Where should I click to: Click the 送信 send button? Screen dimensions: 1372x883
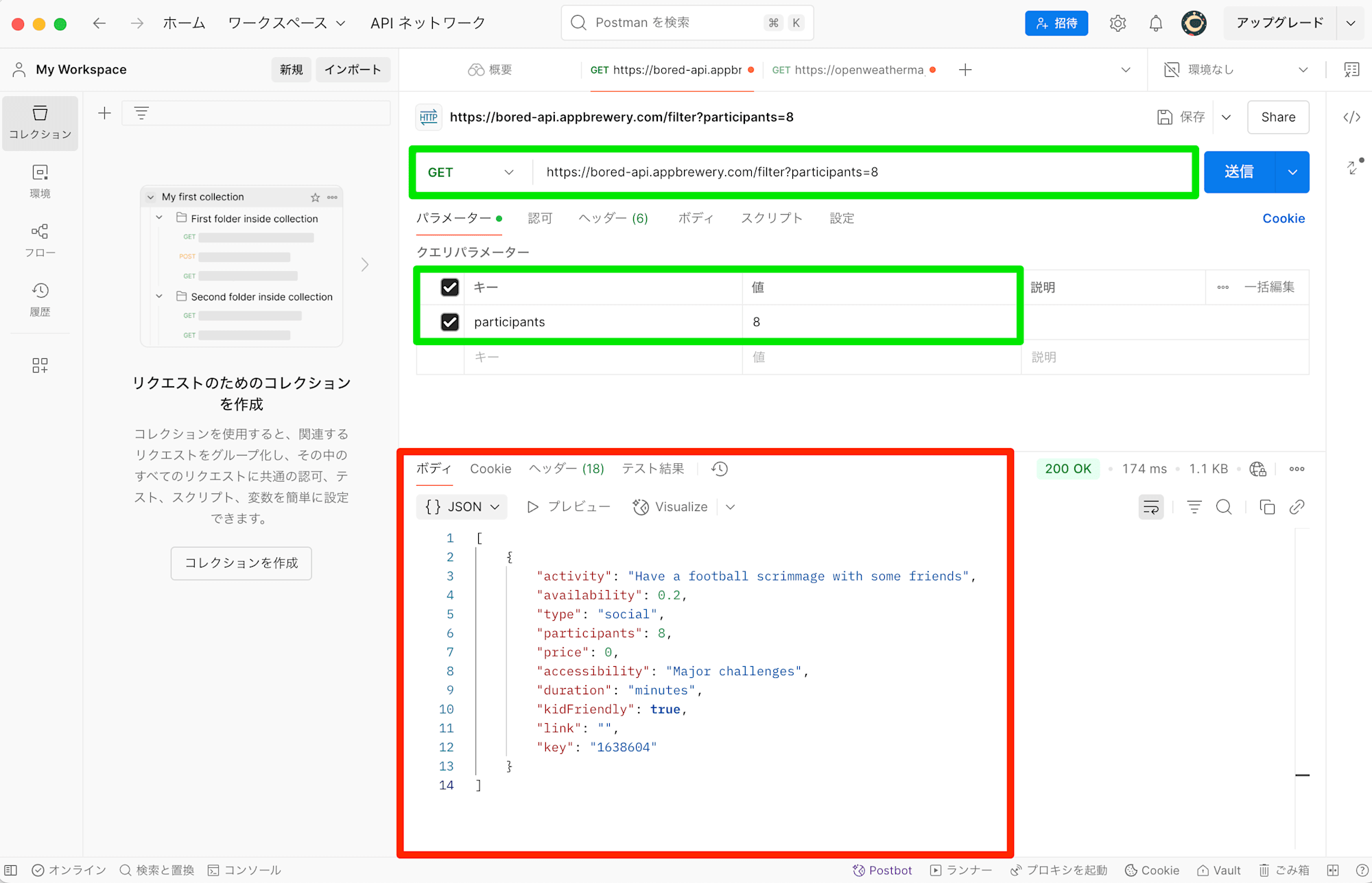(x=1240, y=172)
